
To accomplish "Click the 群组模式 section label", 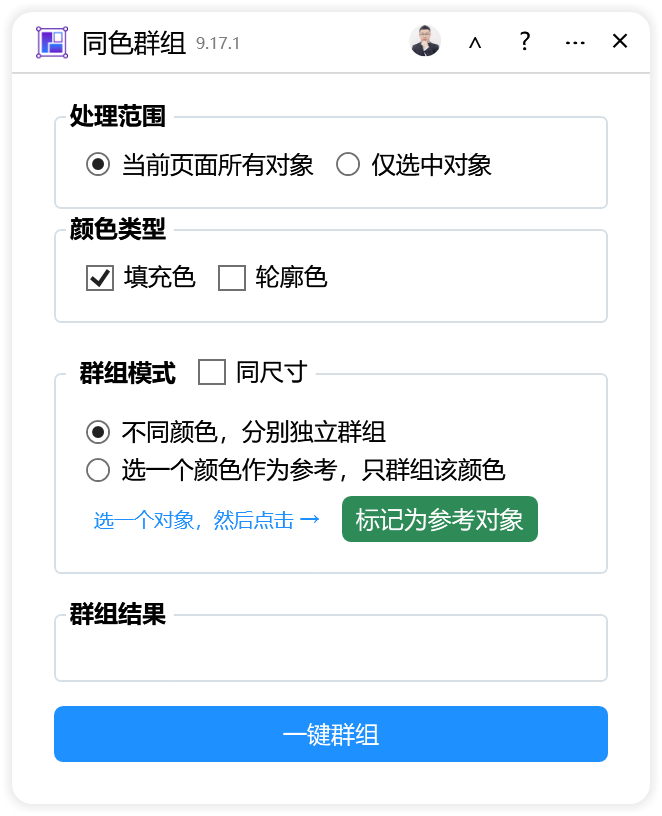I will [128, 373].
